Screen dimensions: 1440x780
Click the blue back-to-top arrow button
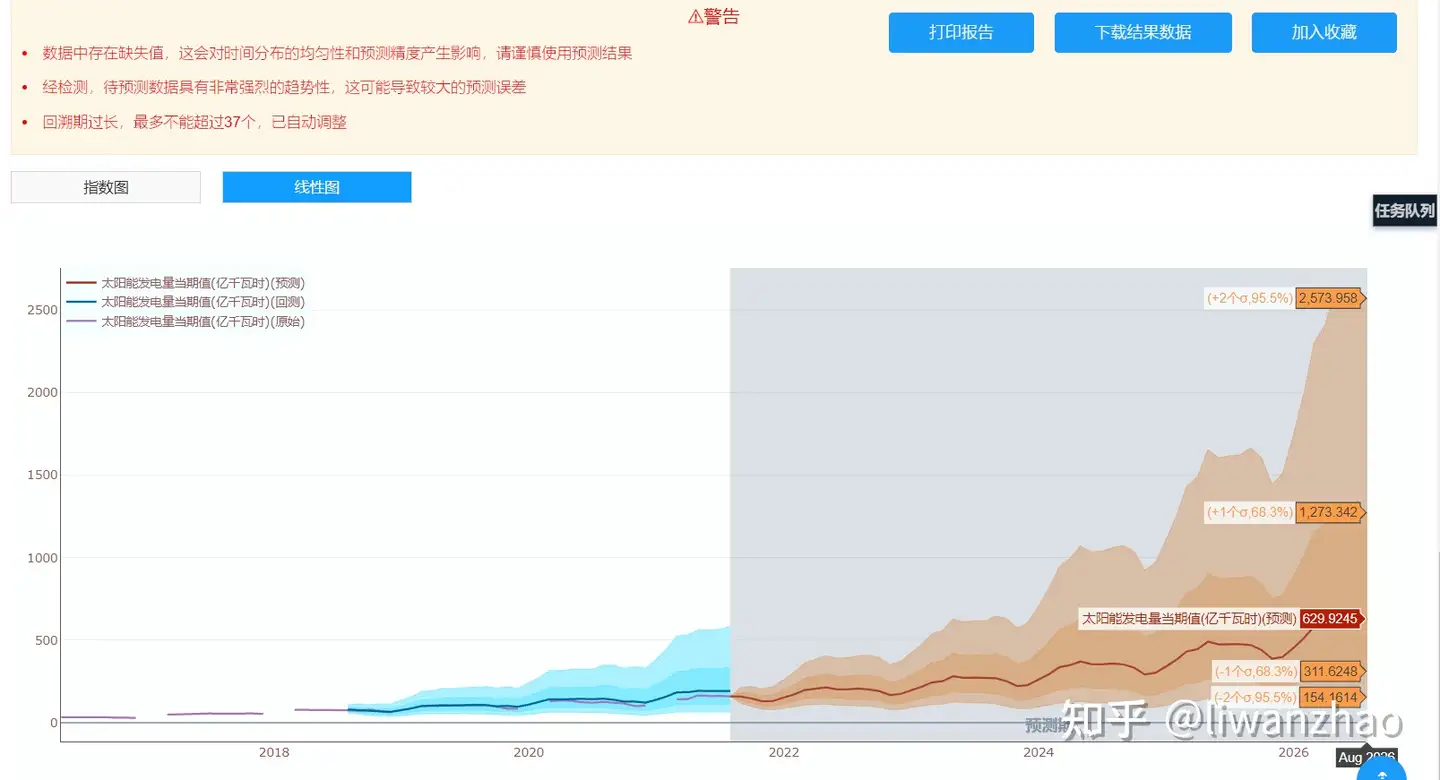[x=1382, y=770]
